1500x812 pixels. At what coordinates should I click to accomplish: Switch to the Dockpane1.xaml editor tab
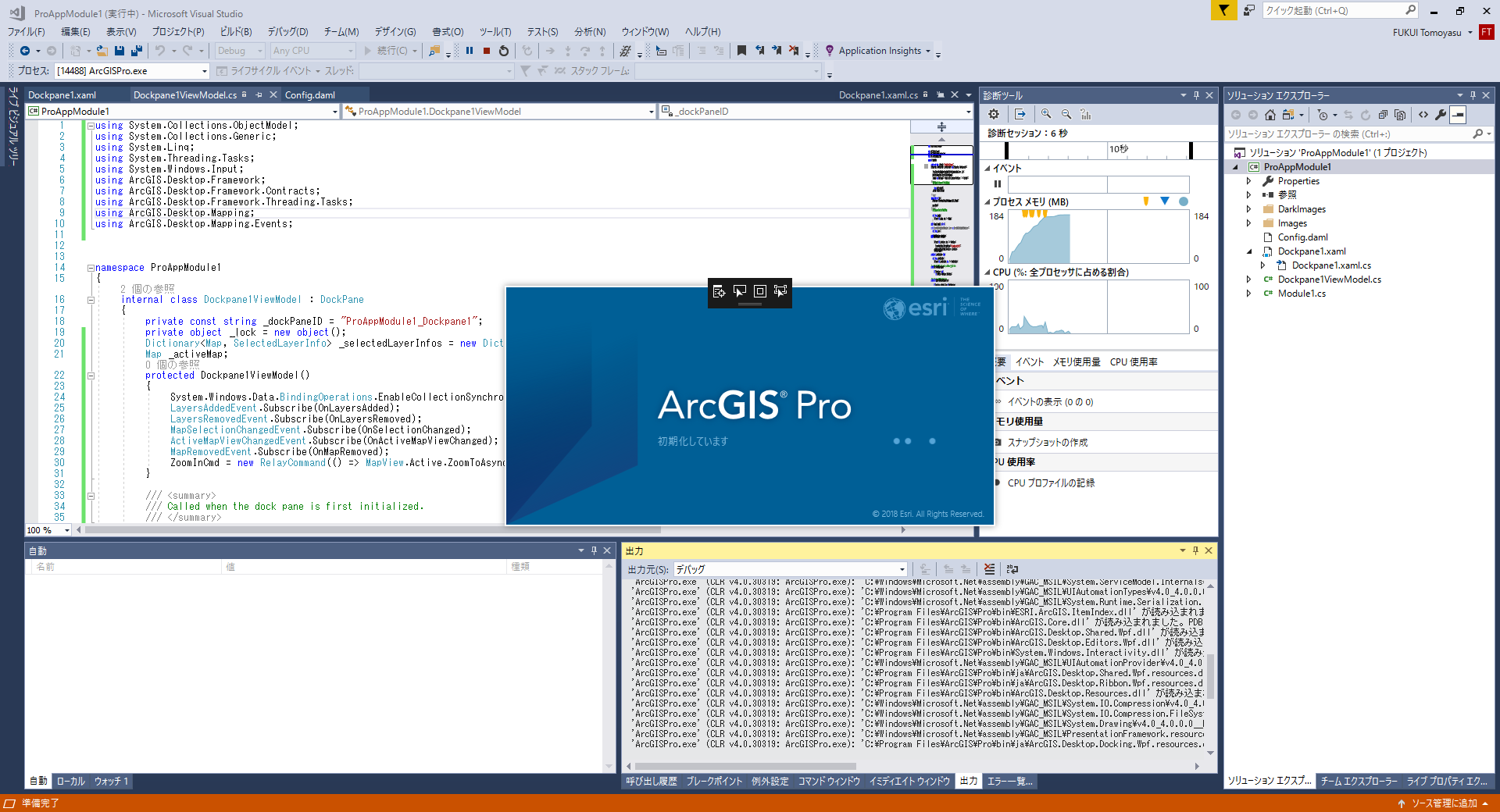pyautogui.click(x=62, y=95)
